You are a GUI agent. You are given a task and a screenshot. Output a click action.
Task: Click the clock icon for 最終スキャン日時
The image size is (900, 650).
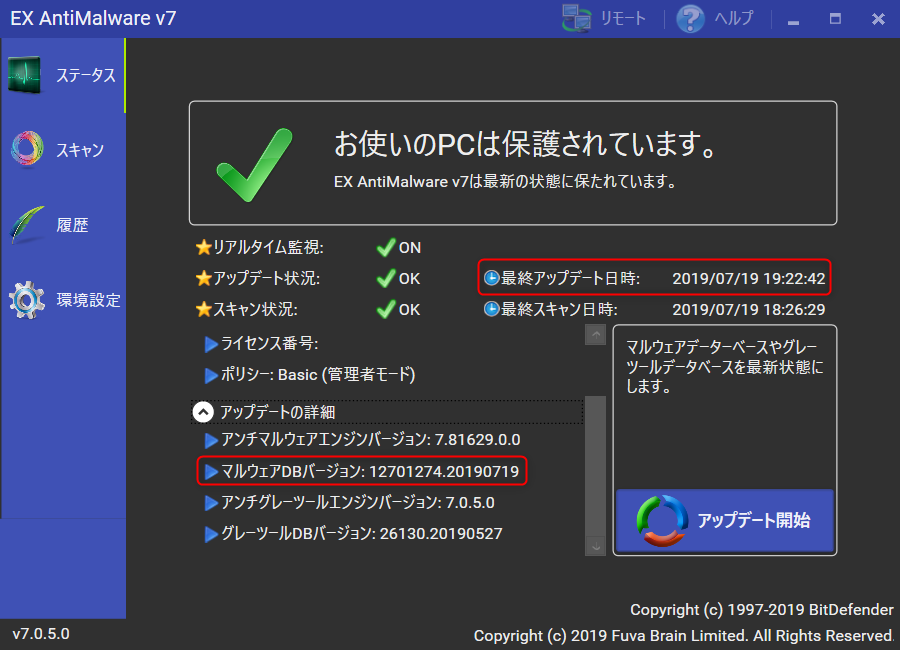point(491,309)
